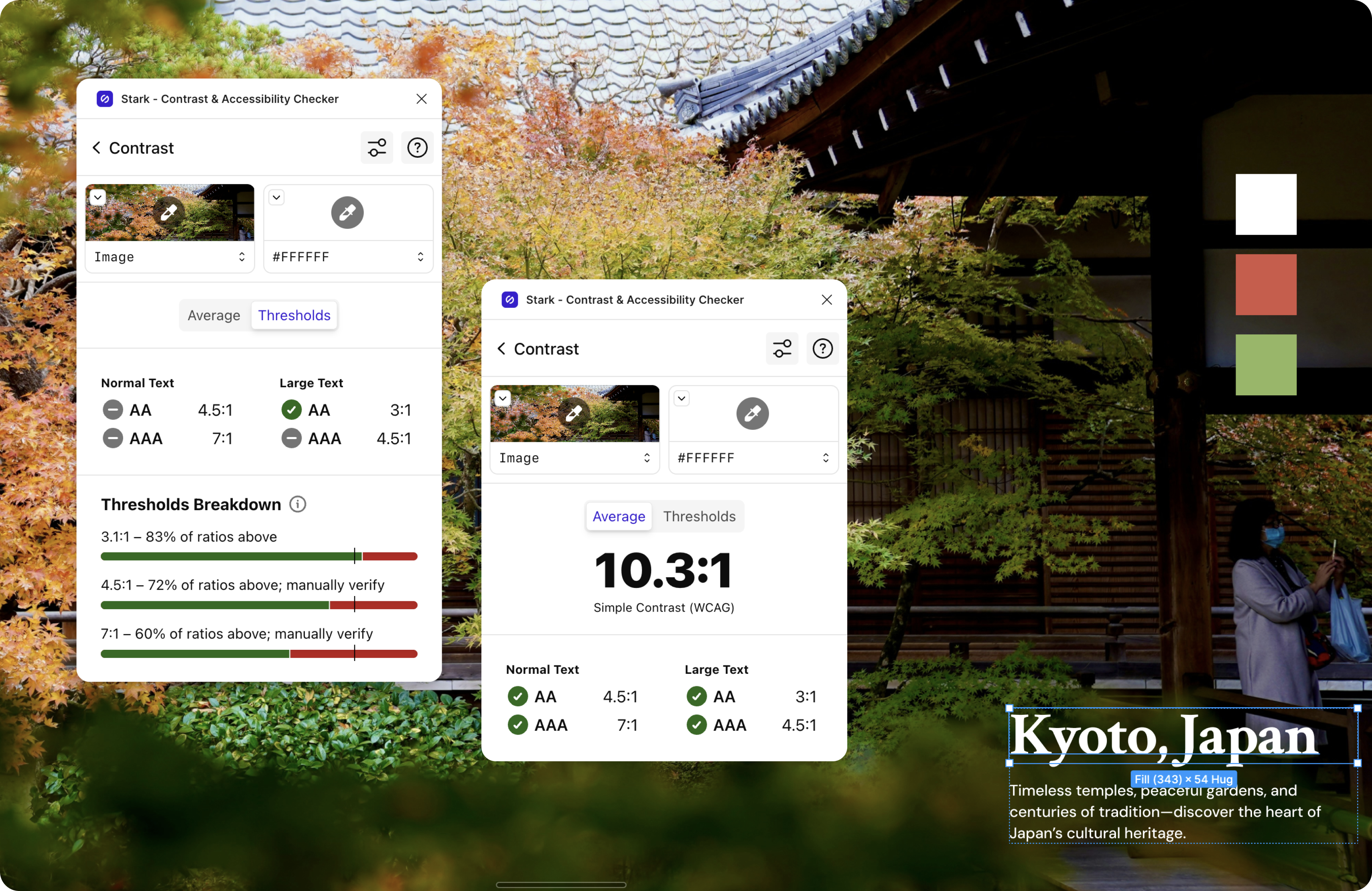This screenshot has height=891, width=1372.
Task: Click image thumbnail in Average panel
Action: [575, 413]
